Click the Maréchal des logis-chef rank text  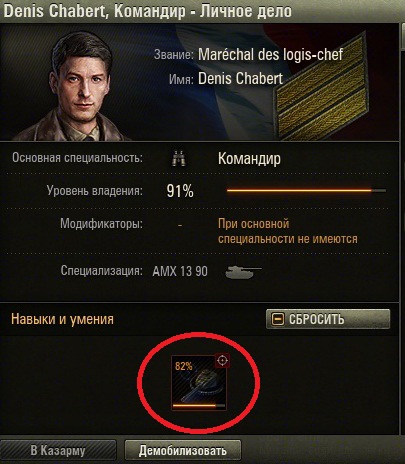point(270,54)
